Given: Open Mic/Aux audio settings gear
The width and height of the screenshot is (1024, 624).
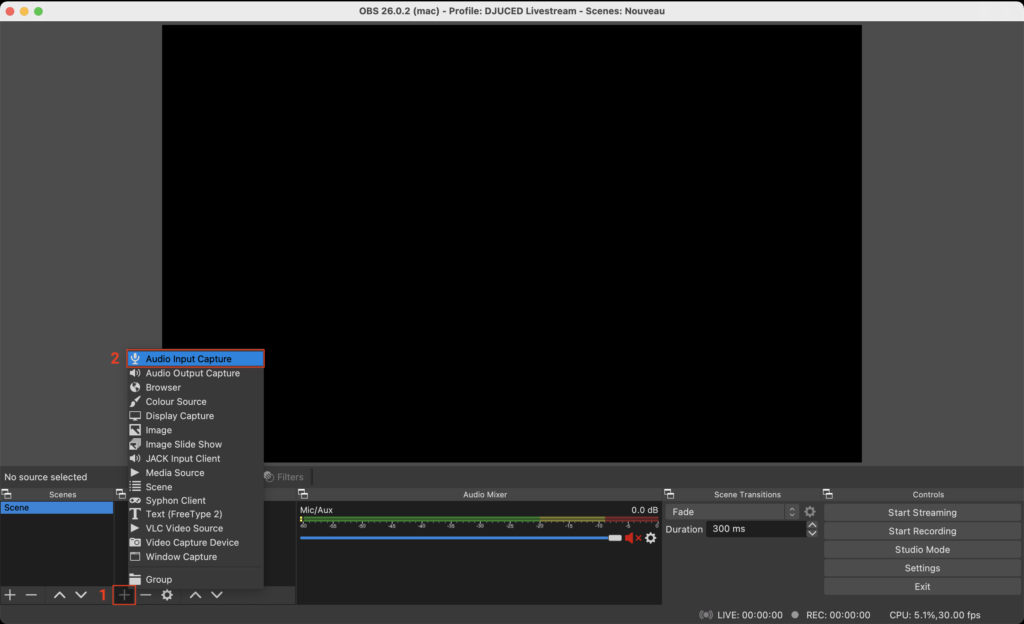Looking at the screenshot, I should pyautogui.click(x=651, y=538).
